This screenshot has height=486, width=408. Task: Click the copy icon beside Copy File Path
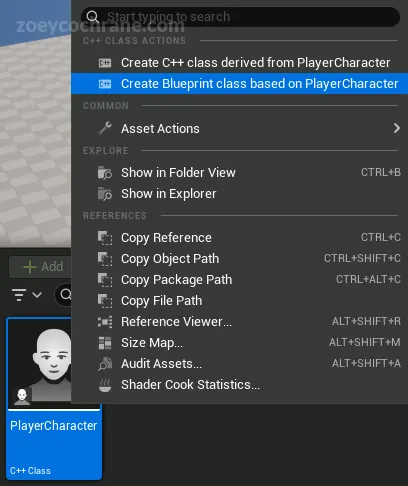(x=105, y=301)
